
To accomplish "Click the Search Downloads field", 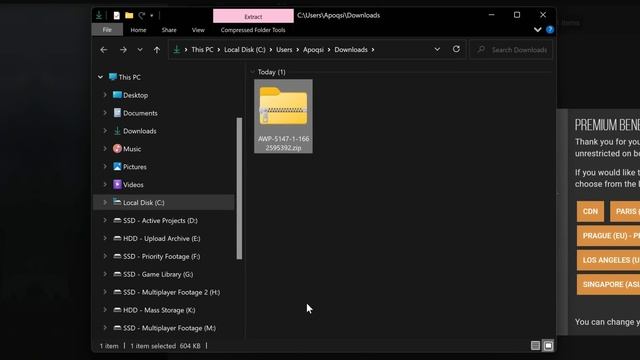I will pyautogui.click(x=511, y=50).
